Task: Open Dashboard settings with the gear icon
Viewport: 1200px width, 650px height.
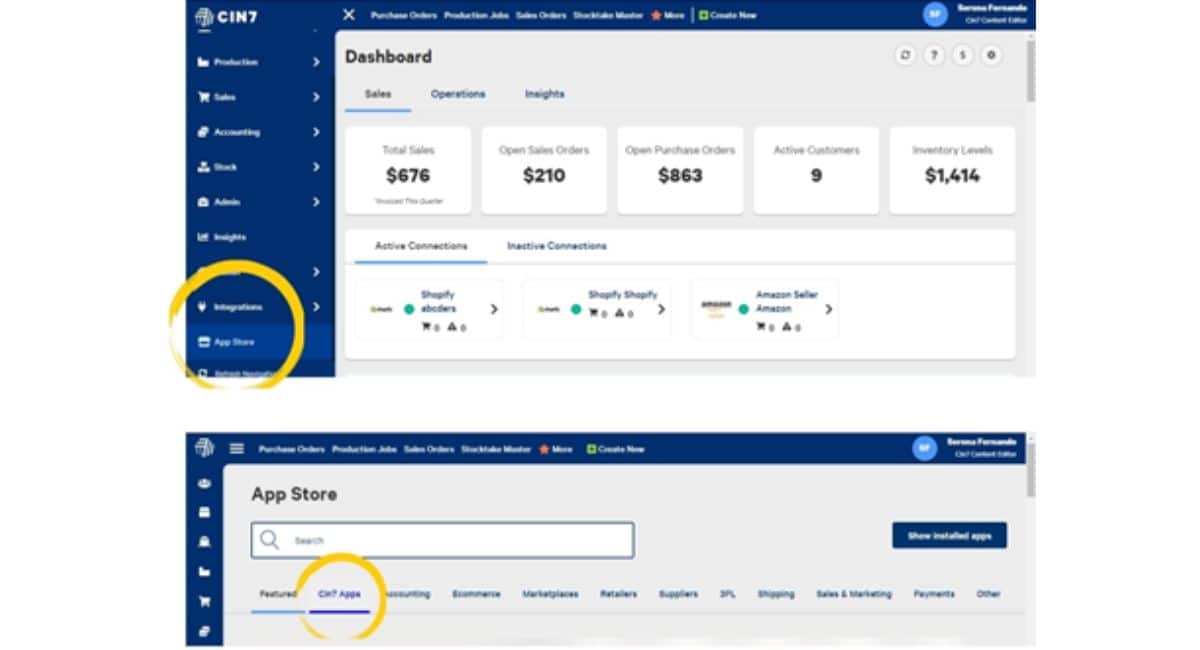Action: pyautogui.click(x=991, y=56)
